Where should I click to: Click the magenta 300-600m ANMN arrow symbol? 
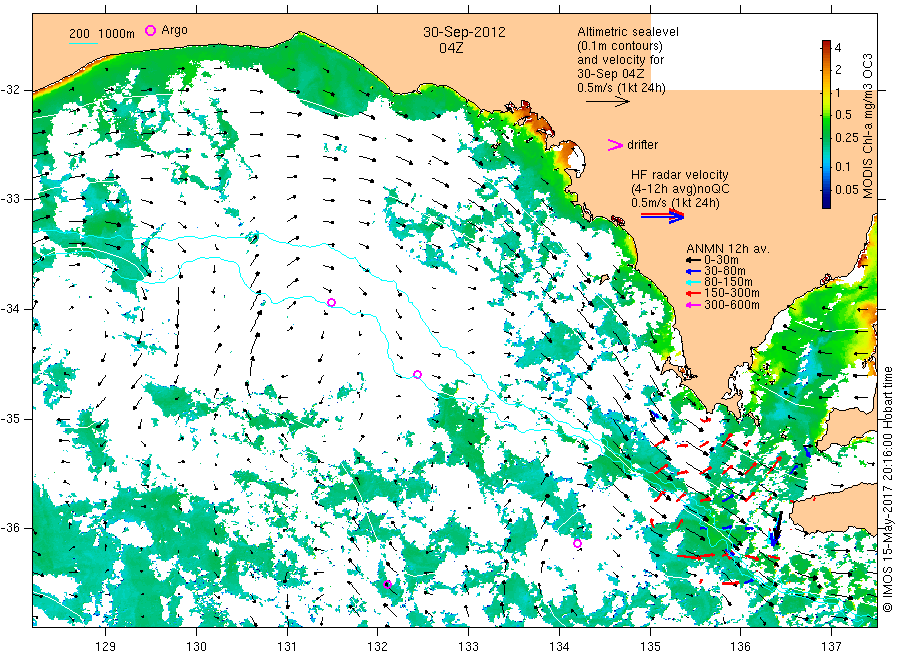tap(693, 305)
